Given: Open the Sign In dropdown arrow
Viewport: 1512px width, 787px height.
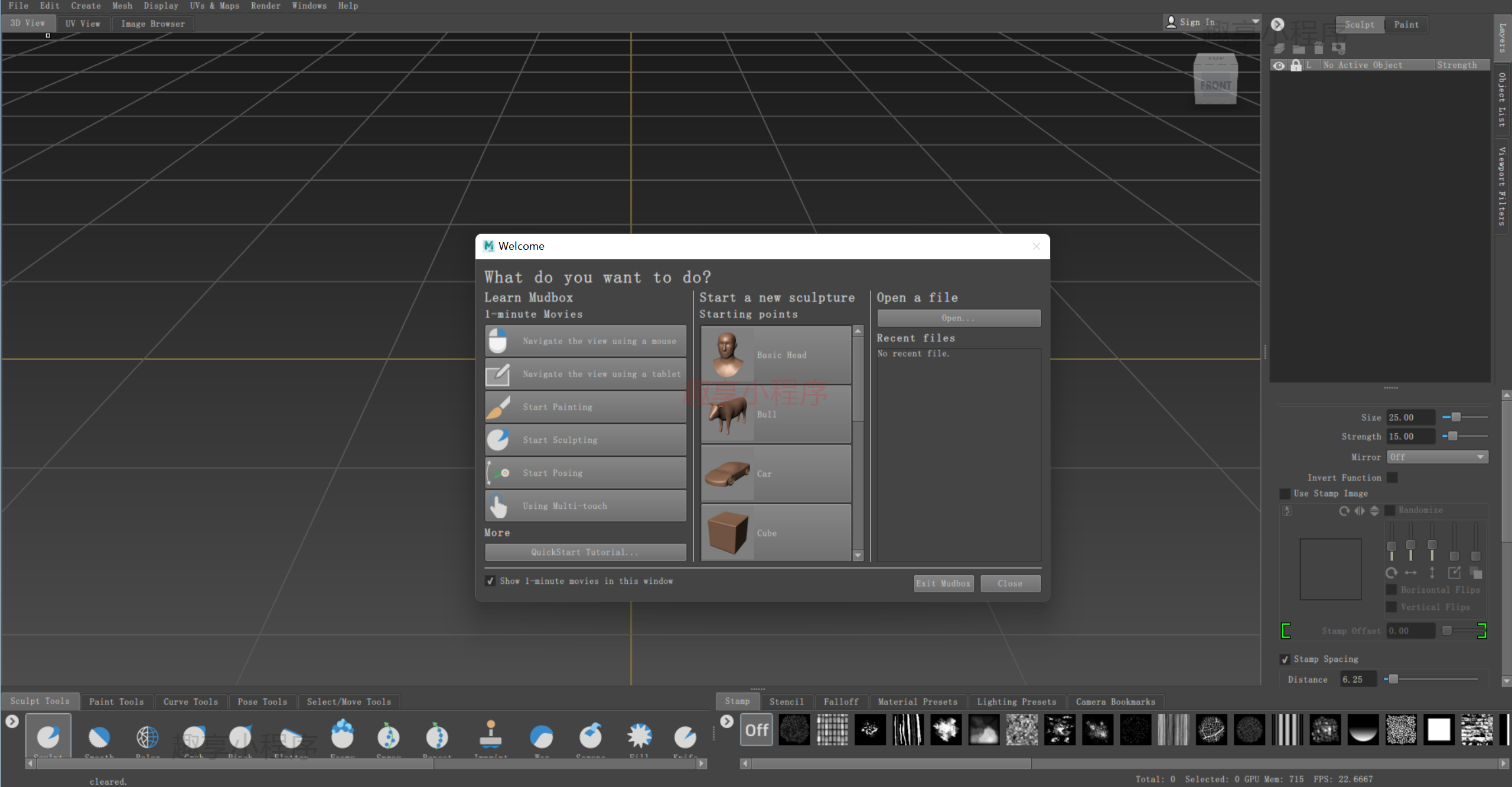Looking at the screenshot, I should tap(1255, 22).
